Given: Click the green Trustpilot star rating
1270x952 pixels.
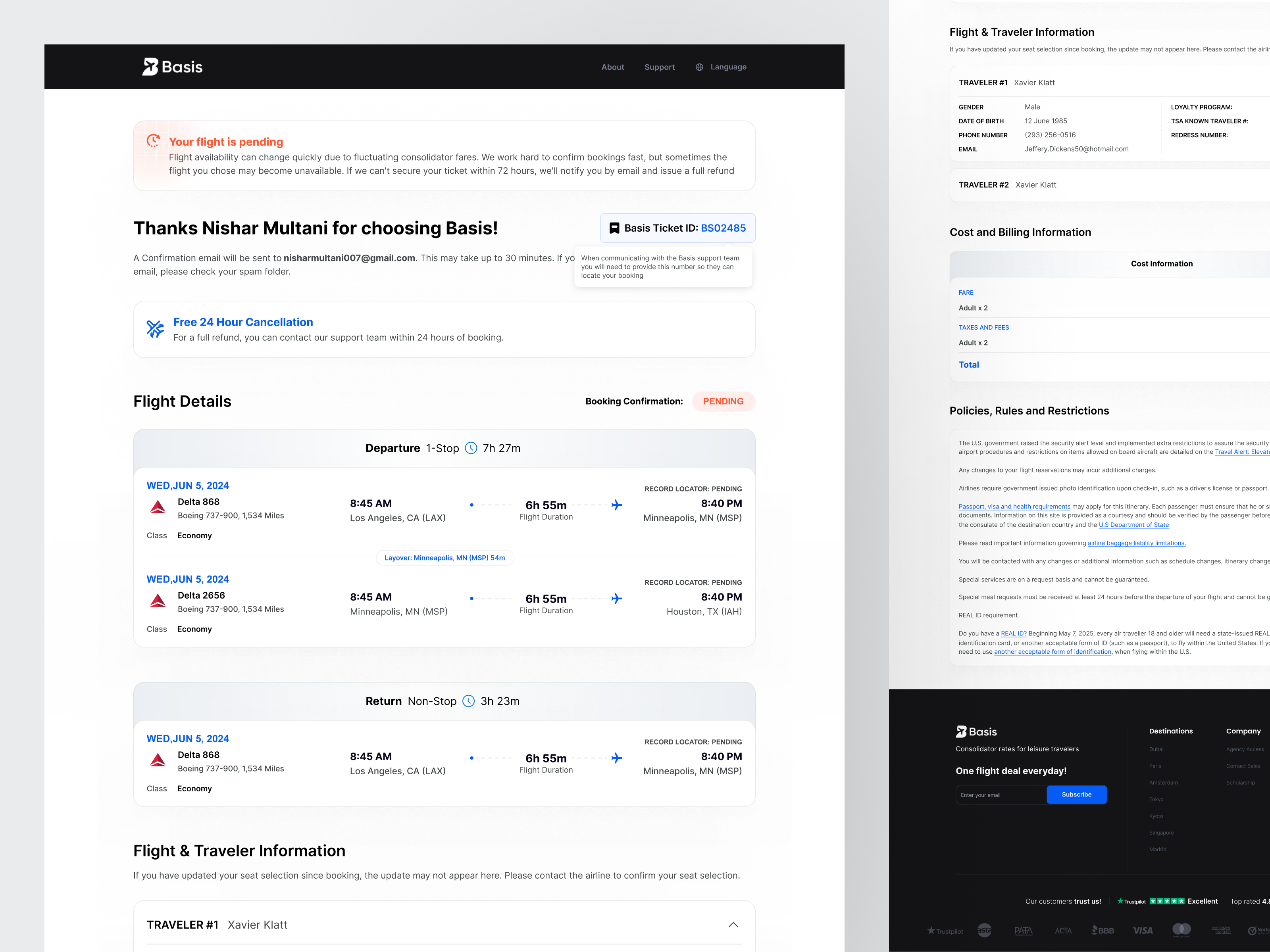Looking at the screenshot, I should pos(1167,901).
